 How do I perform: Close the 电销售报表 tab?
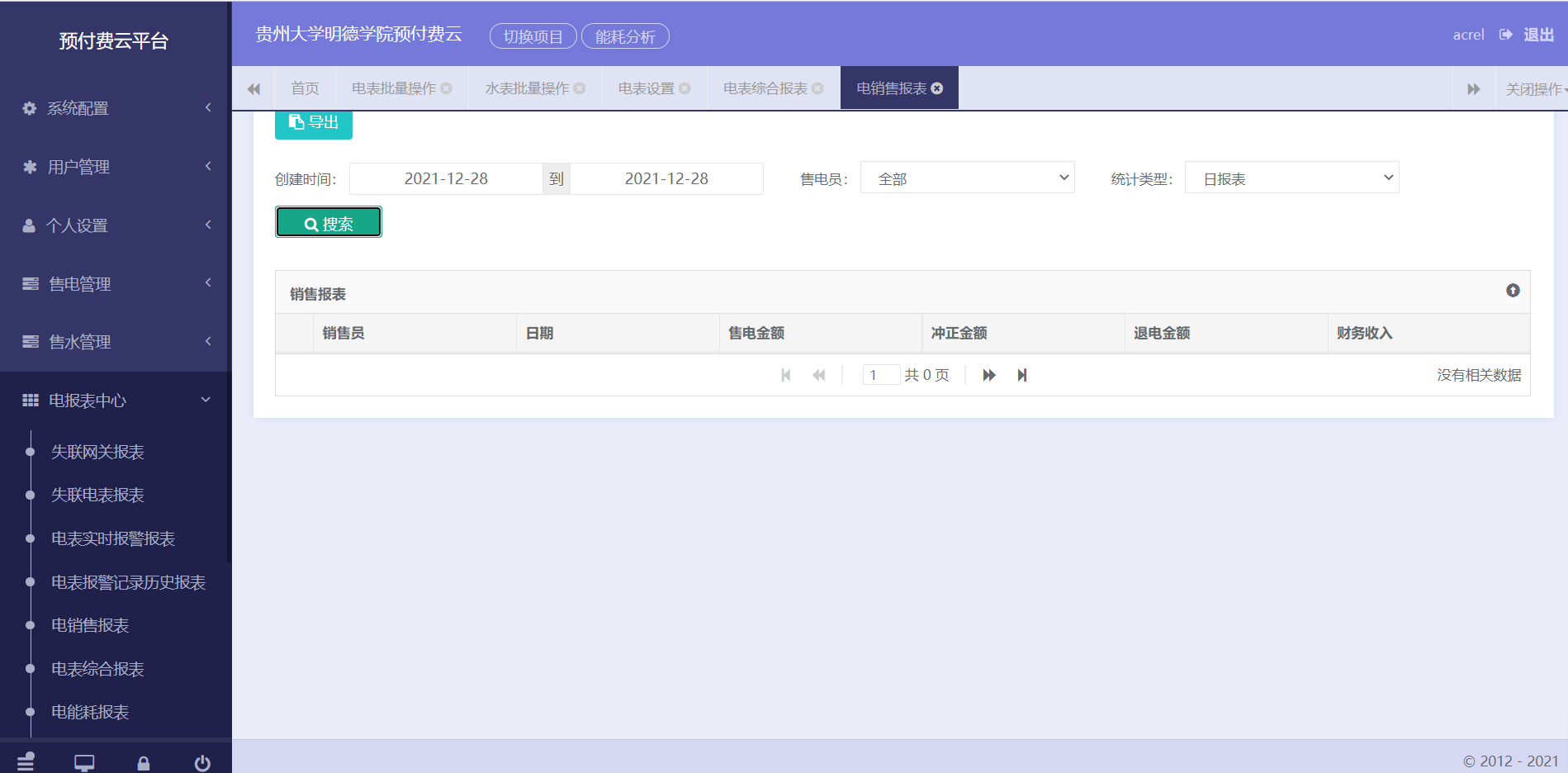coord(937,88)
